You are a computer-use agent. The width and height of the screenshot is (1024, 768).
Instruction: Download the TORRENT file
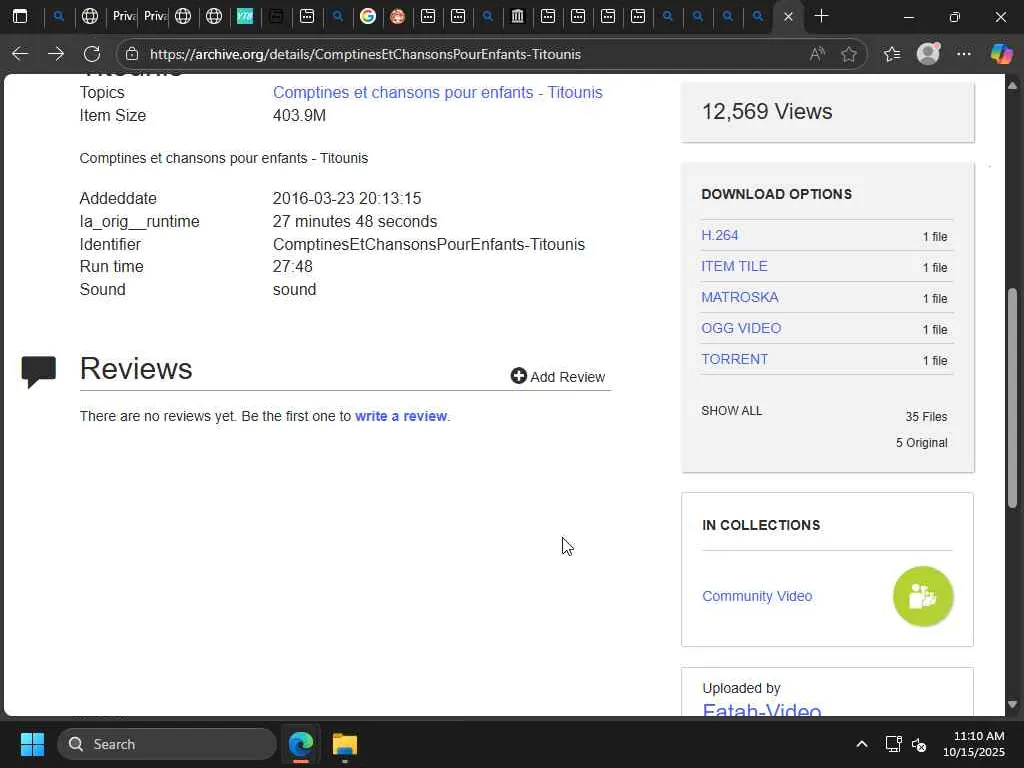click(x=735, y=360)
